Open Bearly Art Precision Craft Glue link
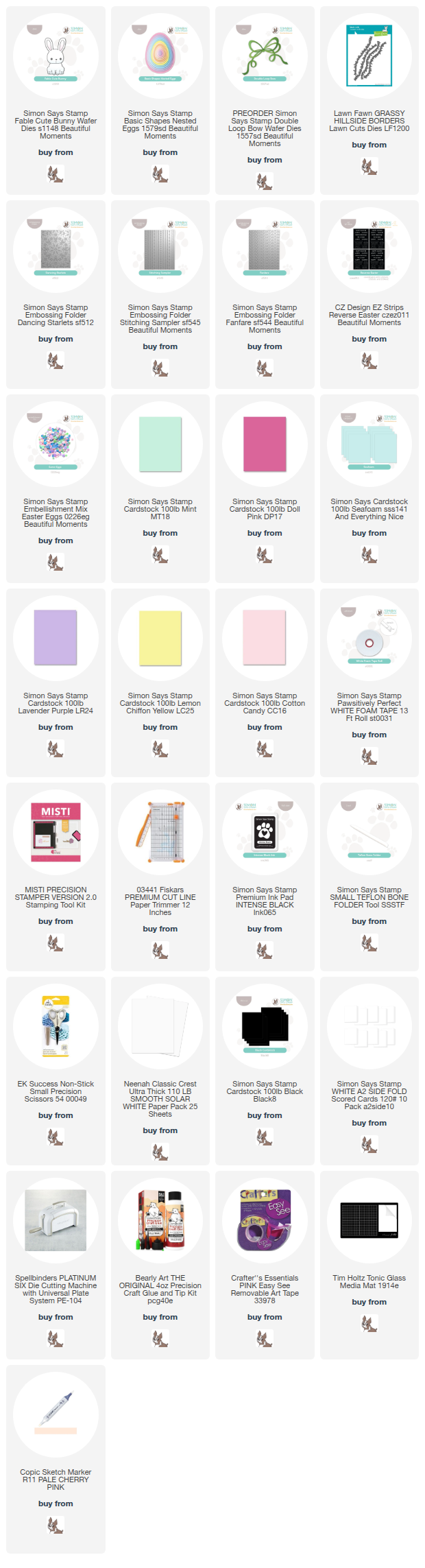 click(160, 1290)
